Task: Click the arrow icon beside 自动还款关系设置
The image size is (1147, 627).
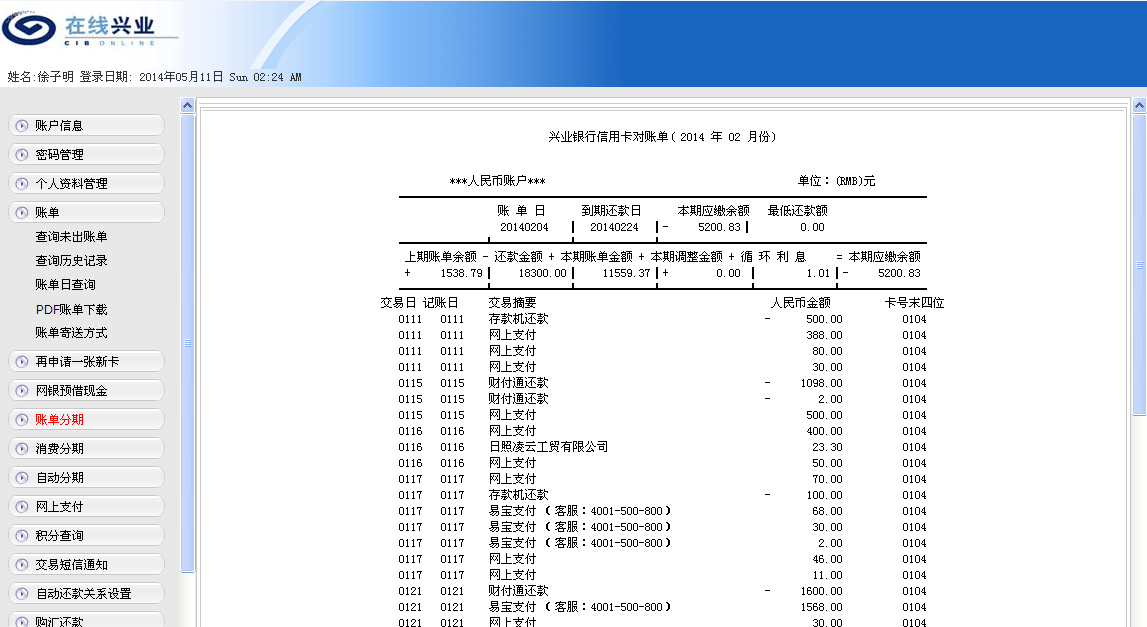Action: [x=22, y=593]
